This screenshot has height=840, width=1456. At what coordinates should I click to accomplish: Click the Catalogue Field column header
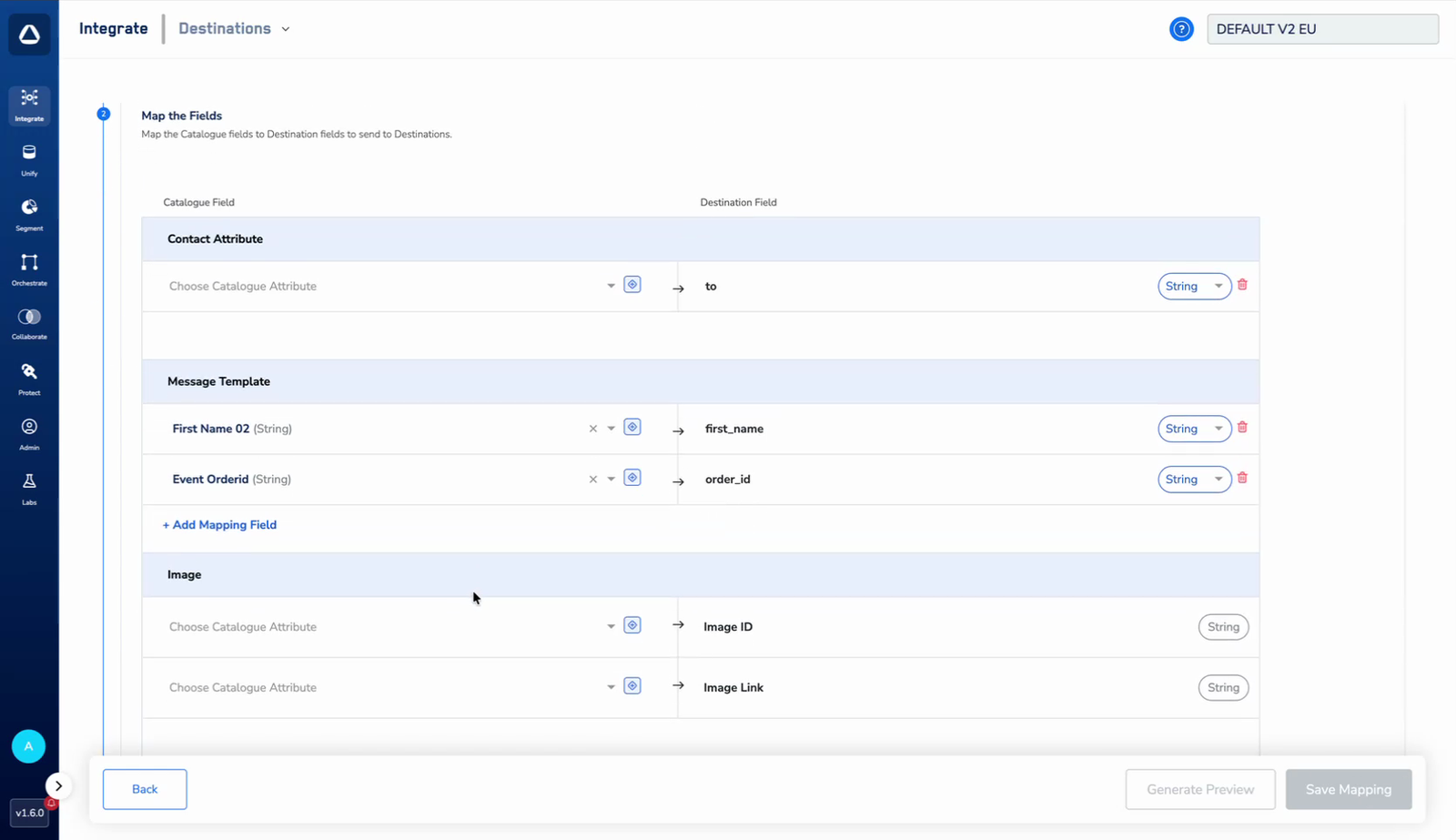[x=198, y=202]
